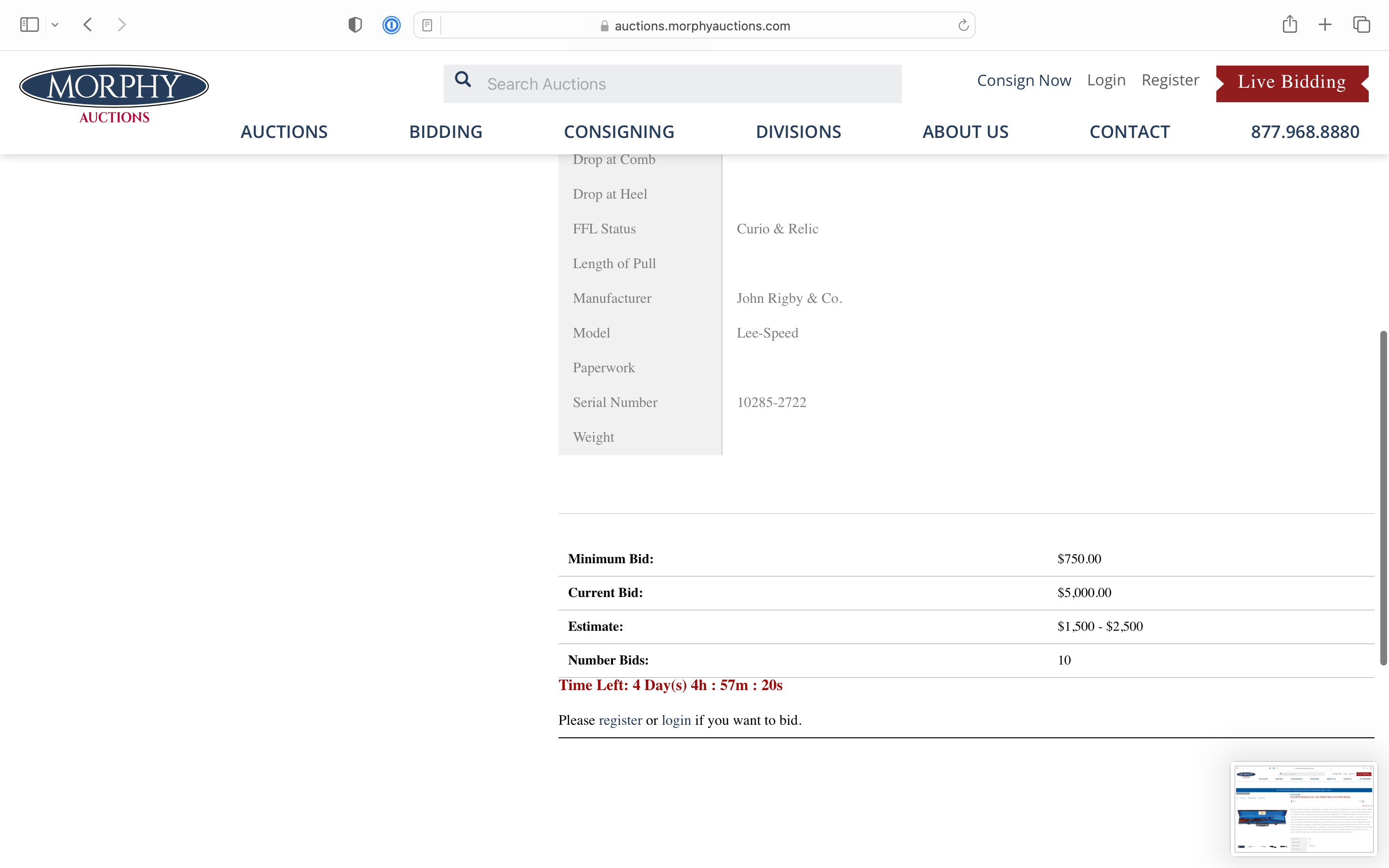The image size is (1389, 868).
Task: Select the estimate $1,500 - $2,500
Action: (x=1100, y=626)
